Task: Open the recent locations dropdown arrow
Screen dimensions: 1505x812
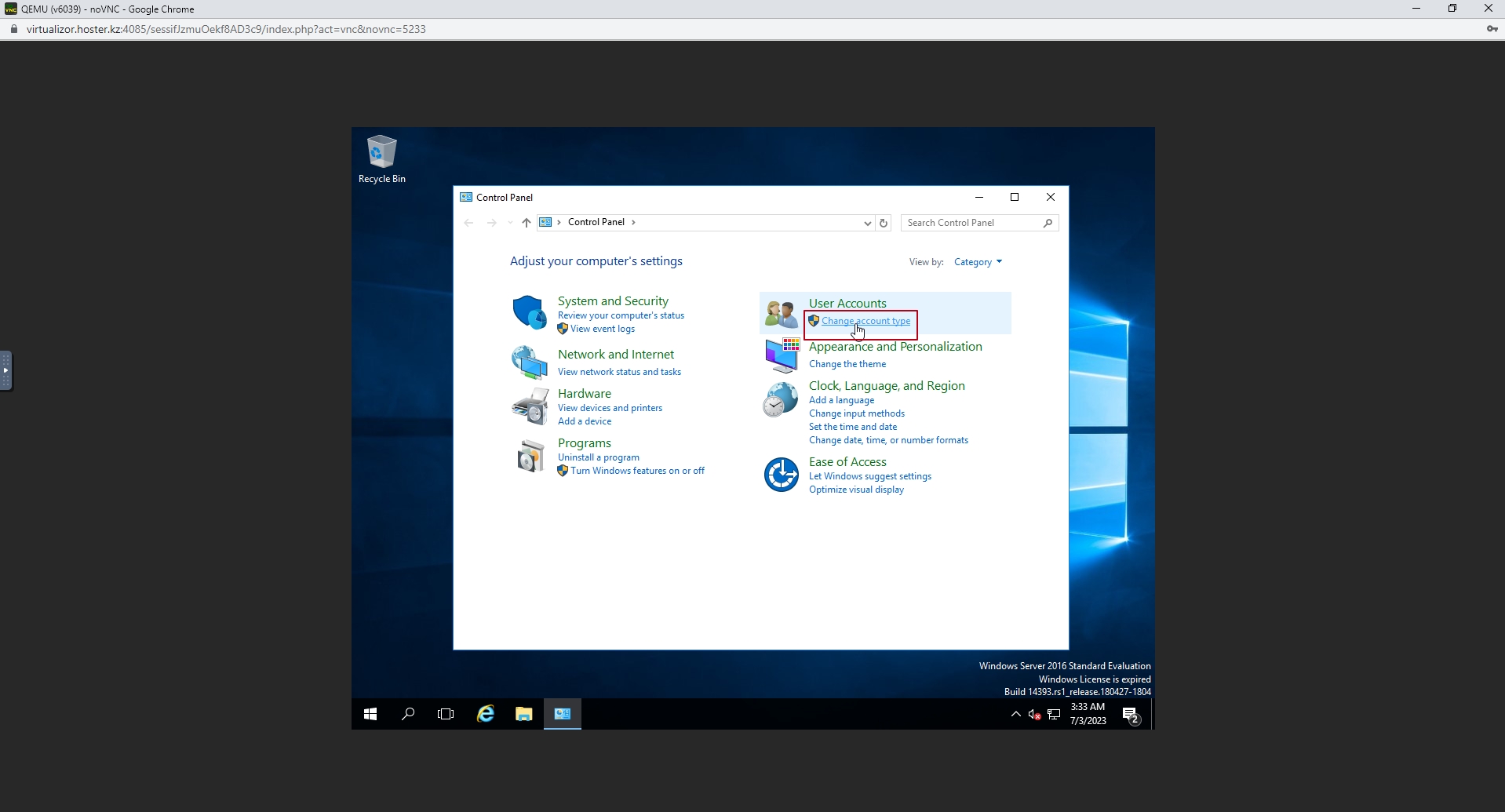Action: [x=510, y=223]
